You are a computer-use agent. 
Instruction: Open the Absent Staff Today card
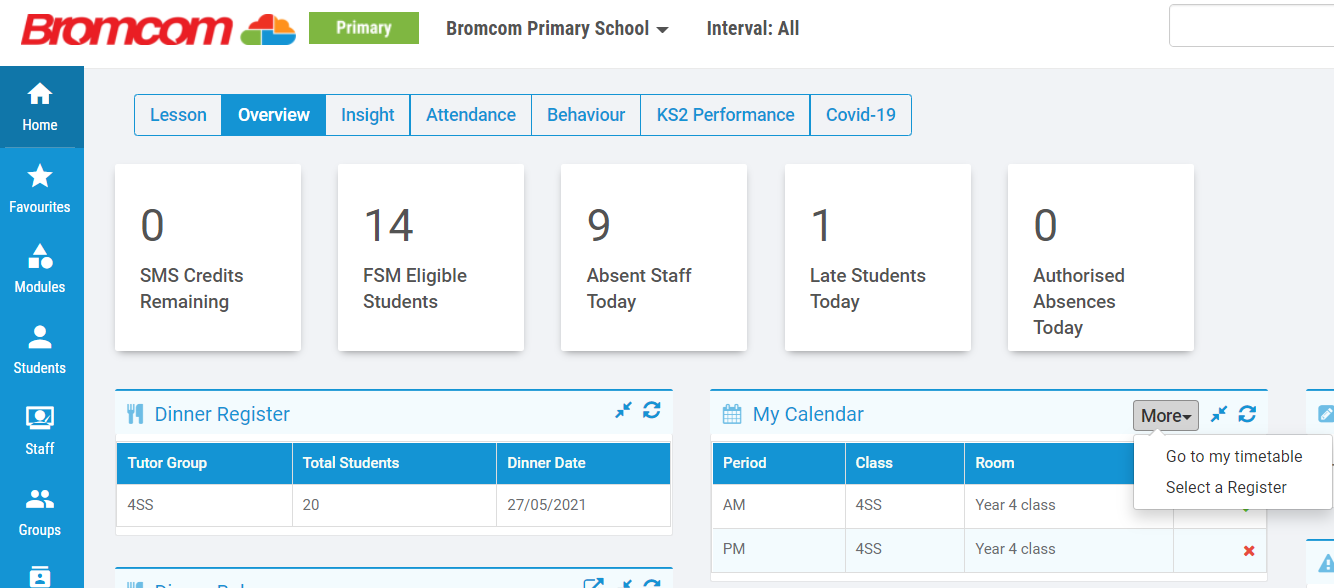(x=653, y=257)
